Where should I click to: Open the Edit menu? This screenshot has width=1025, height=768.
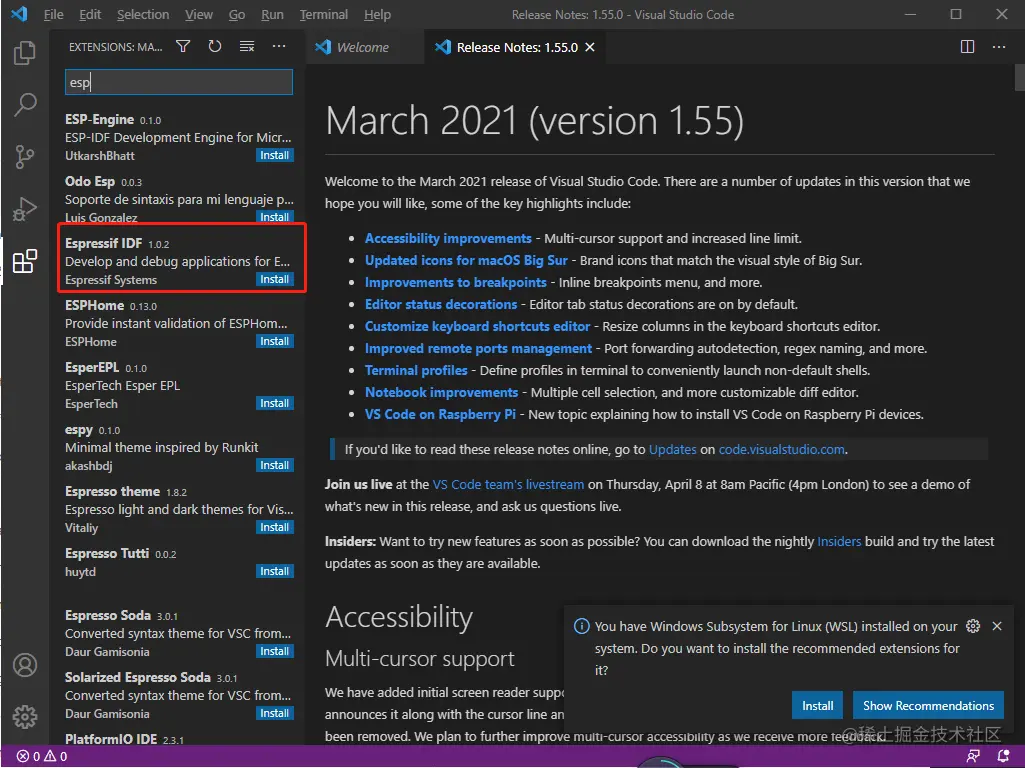click(x=90, y=14)
